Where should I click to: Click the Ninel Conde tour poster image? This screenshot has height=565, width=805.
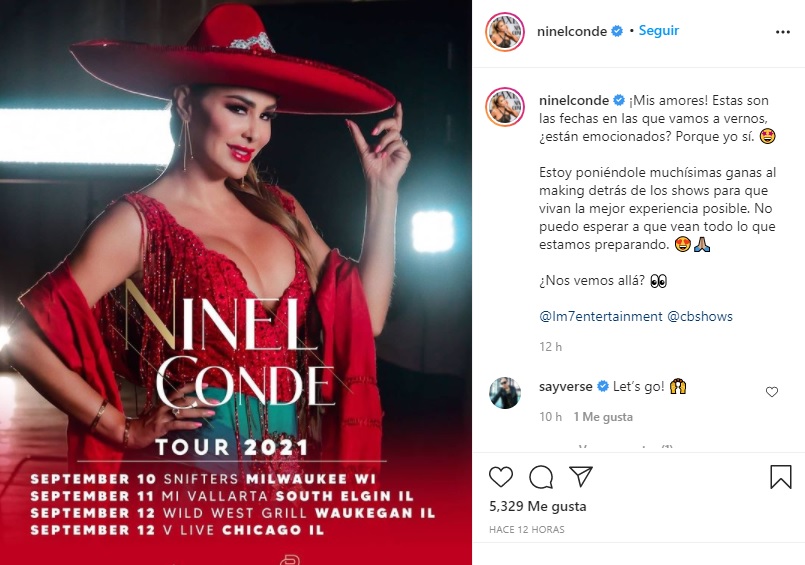(x=236, y=282)
